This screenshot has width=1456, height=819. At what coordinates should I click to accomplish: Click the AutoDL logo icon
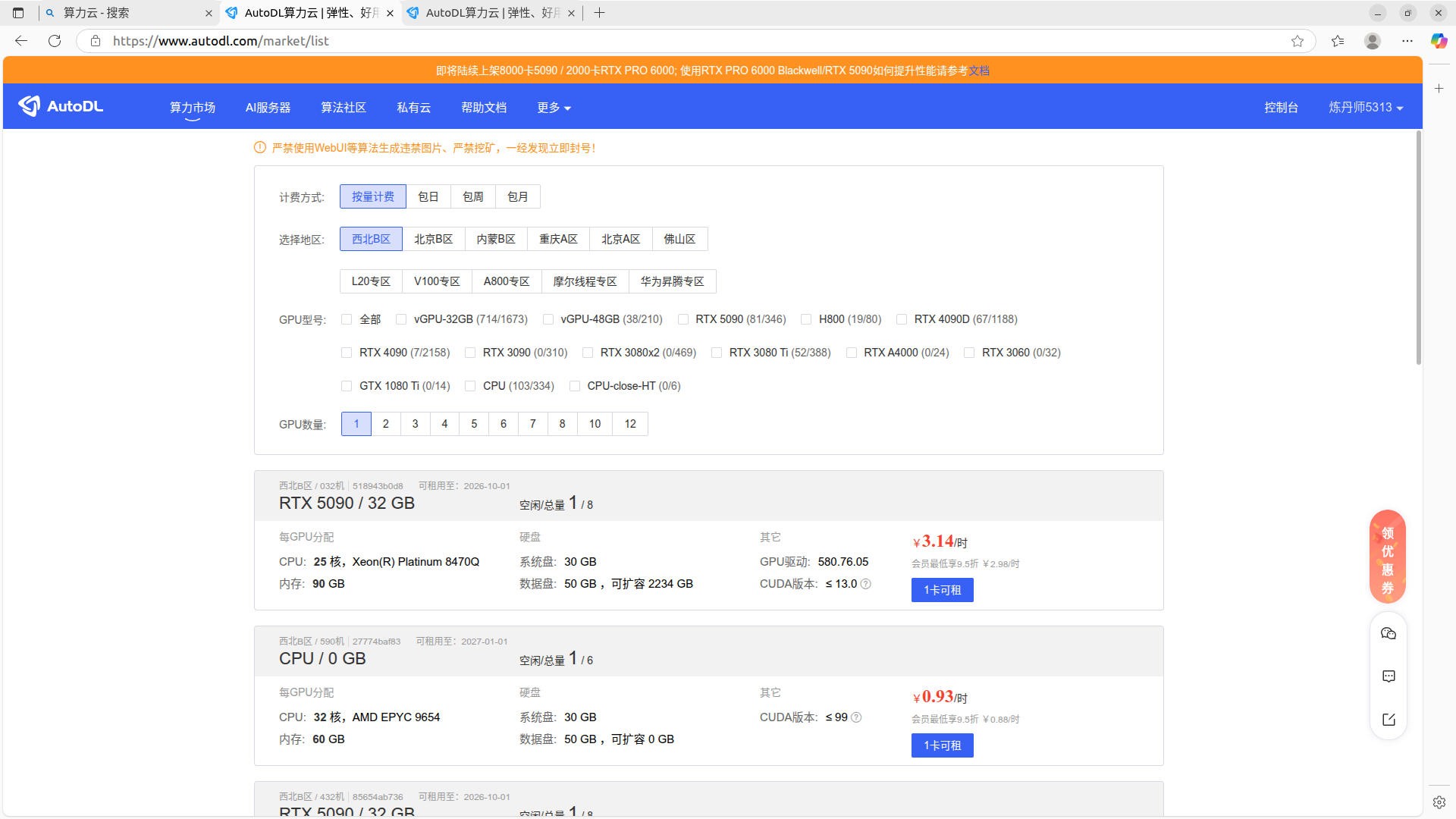click(30, 106)
